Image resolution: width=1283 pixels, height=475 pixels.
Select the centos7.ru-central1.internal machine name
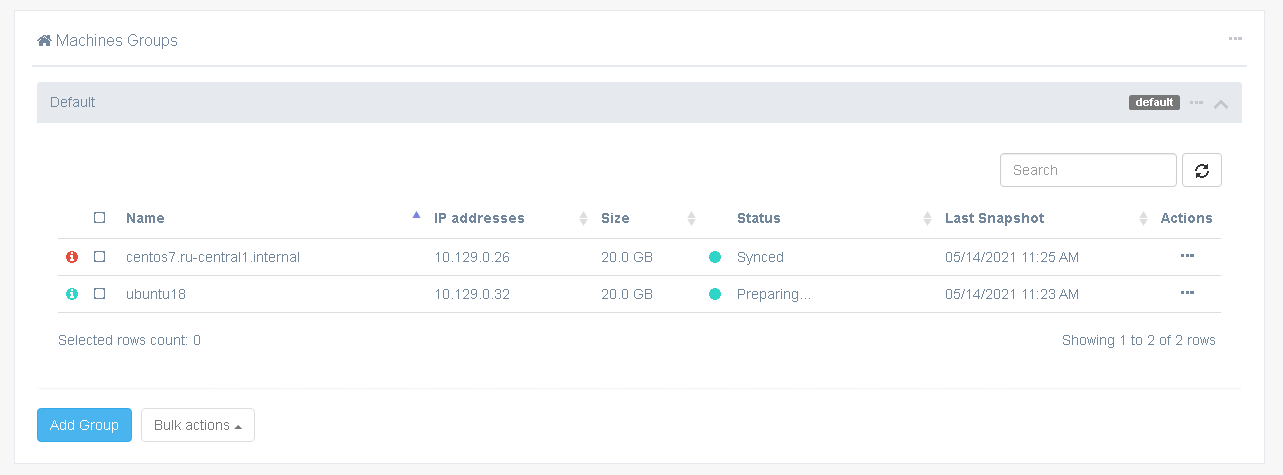(213, 257)
